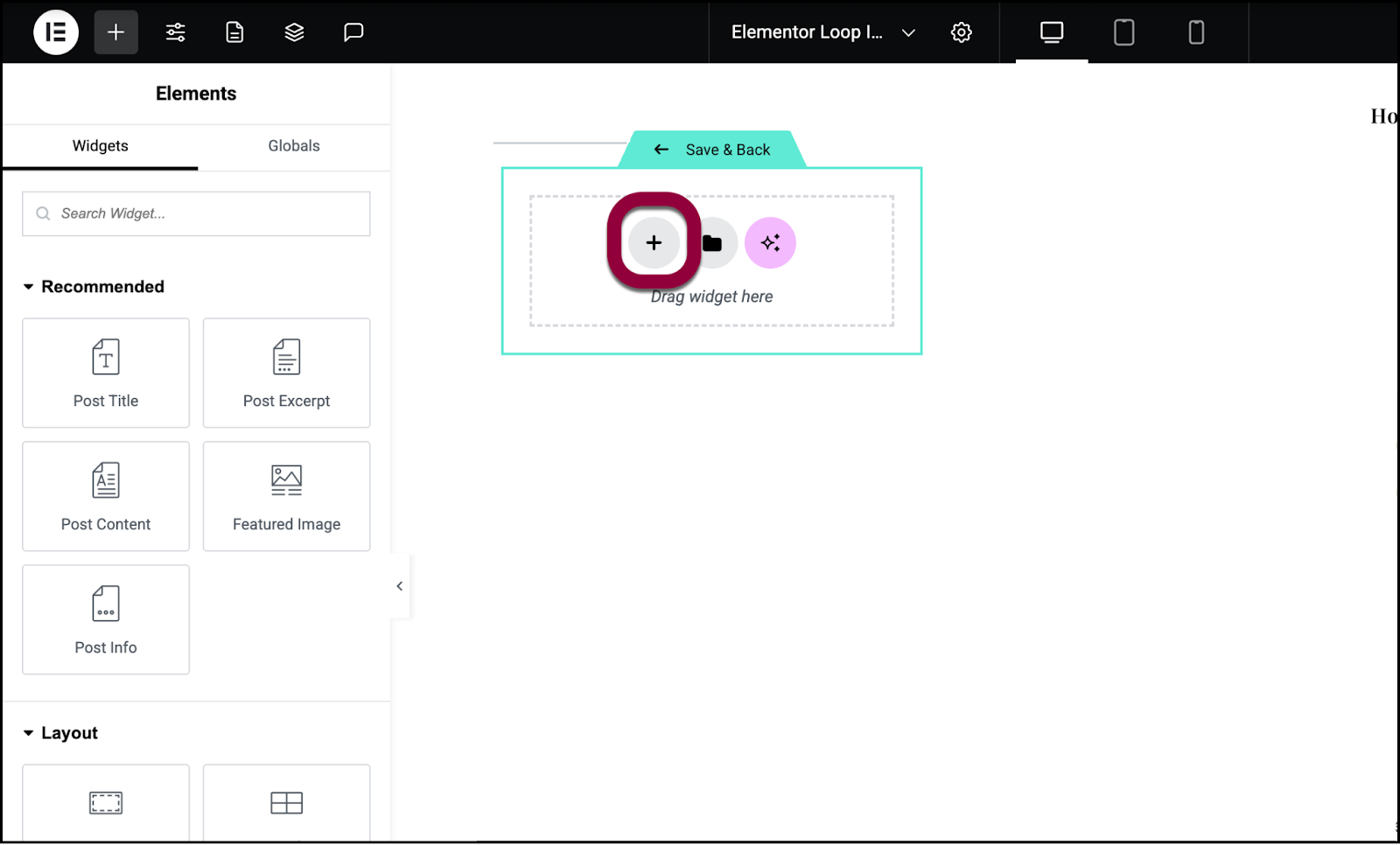Screen dimensions: 1400x845
Task: Open the Structure layers icon
Action: pos(294,32)
